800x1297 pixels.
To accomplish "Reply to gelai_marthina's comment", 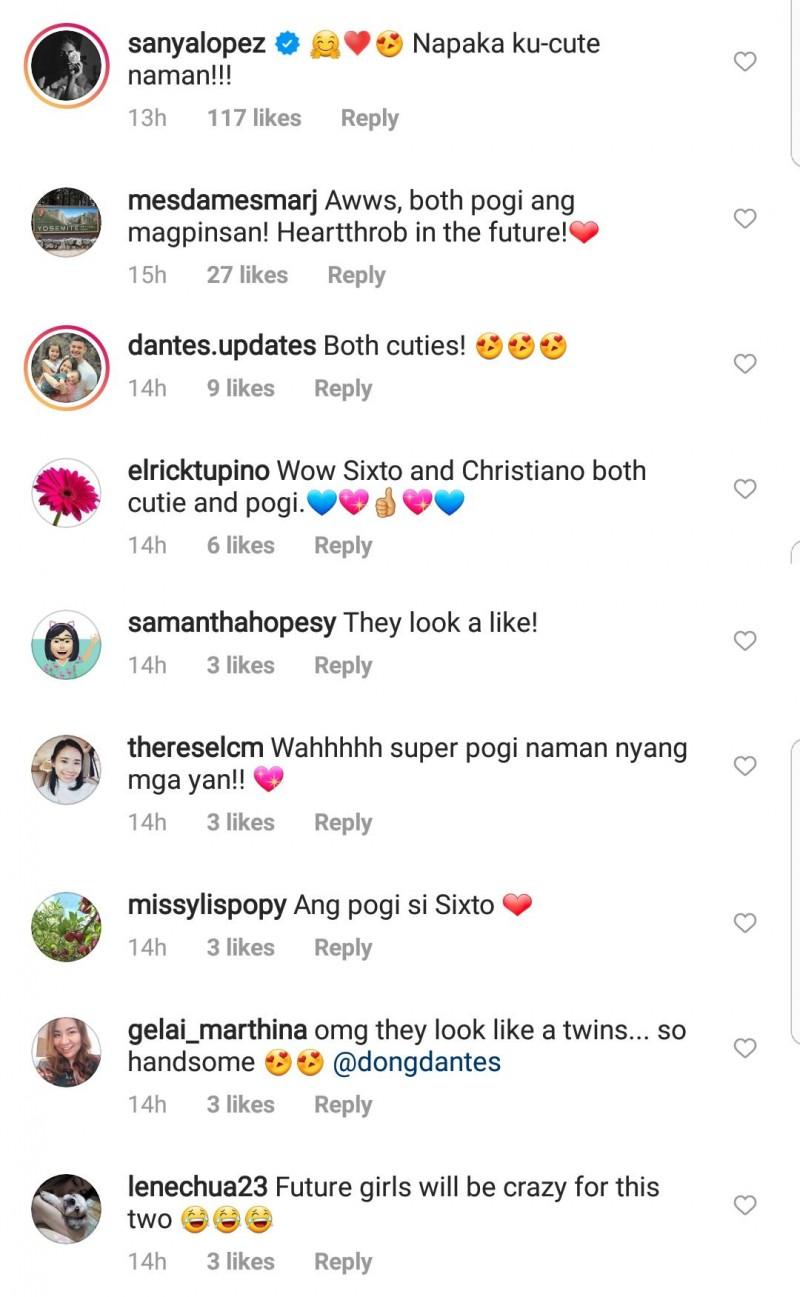I will (x=343, y=1105).
